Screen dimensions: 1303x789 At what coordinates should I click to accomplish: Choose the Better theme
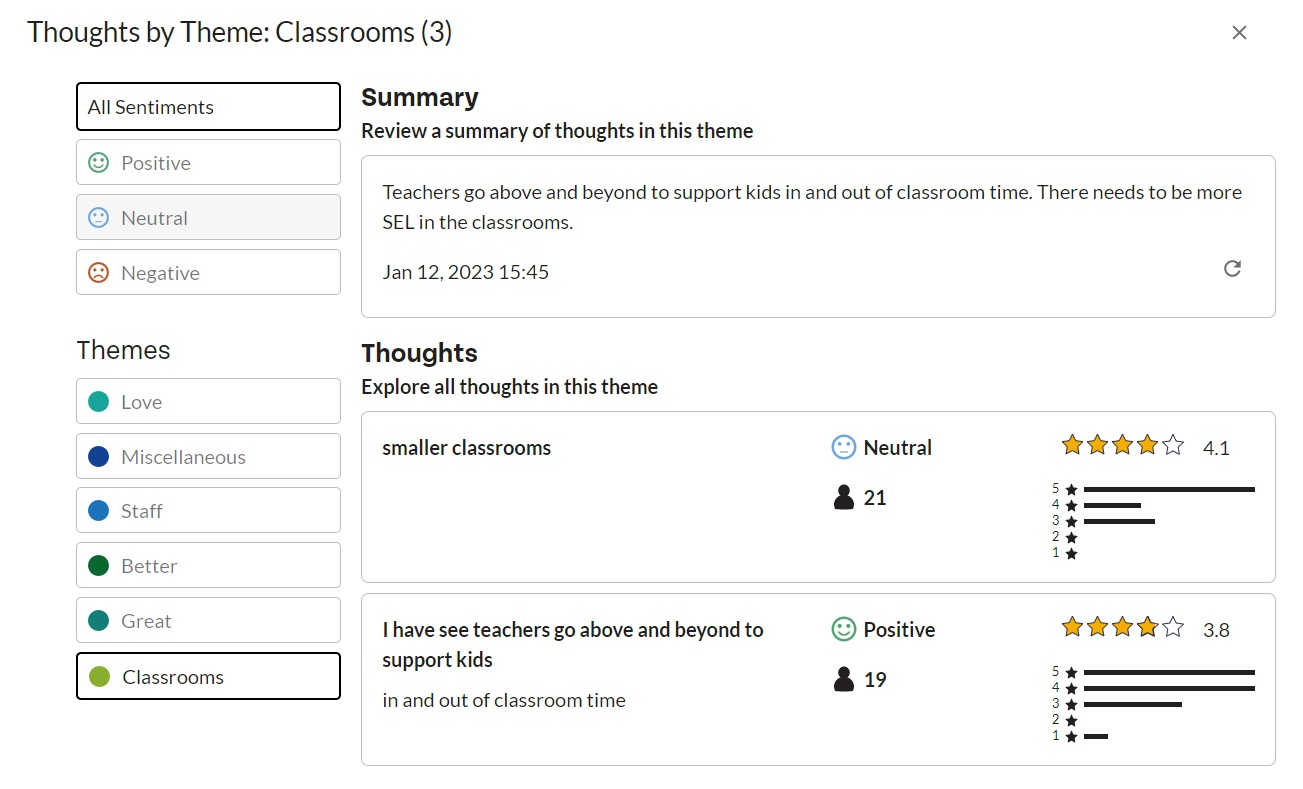pos(208,565)
